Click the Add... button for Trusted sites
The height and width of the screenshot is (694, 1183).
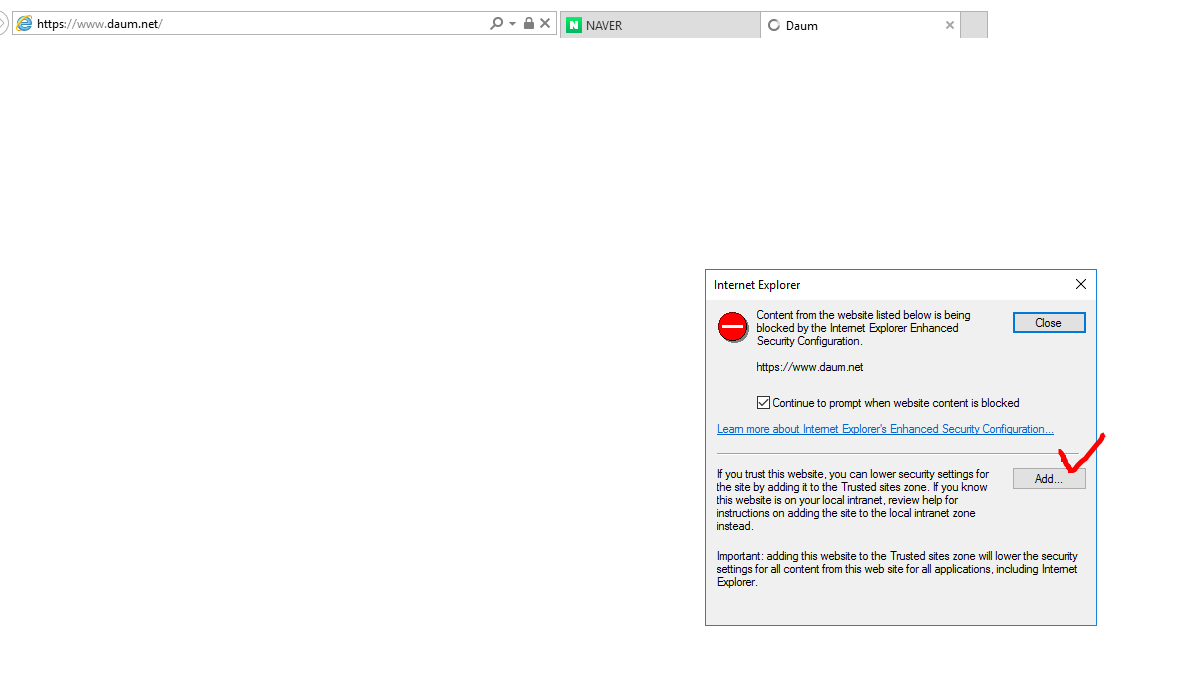point(1049,479)
